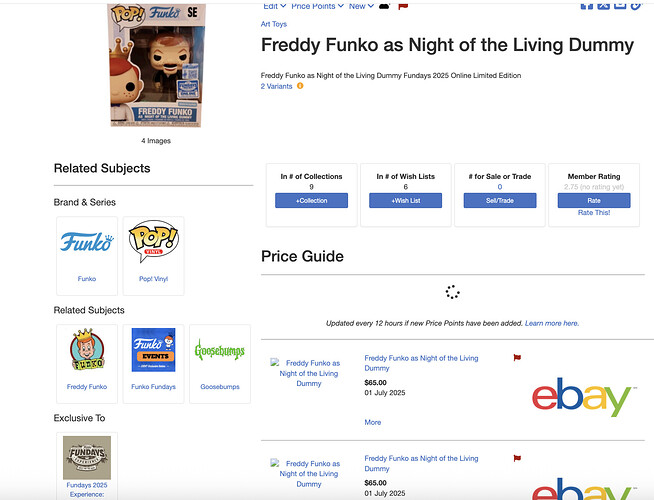
Task: Click the red flag icon near New menu
Action: [x=403, y=6]
